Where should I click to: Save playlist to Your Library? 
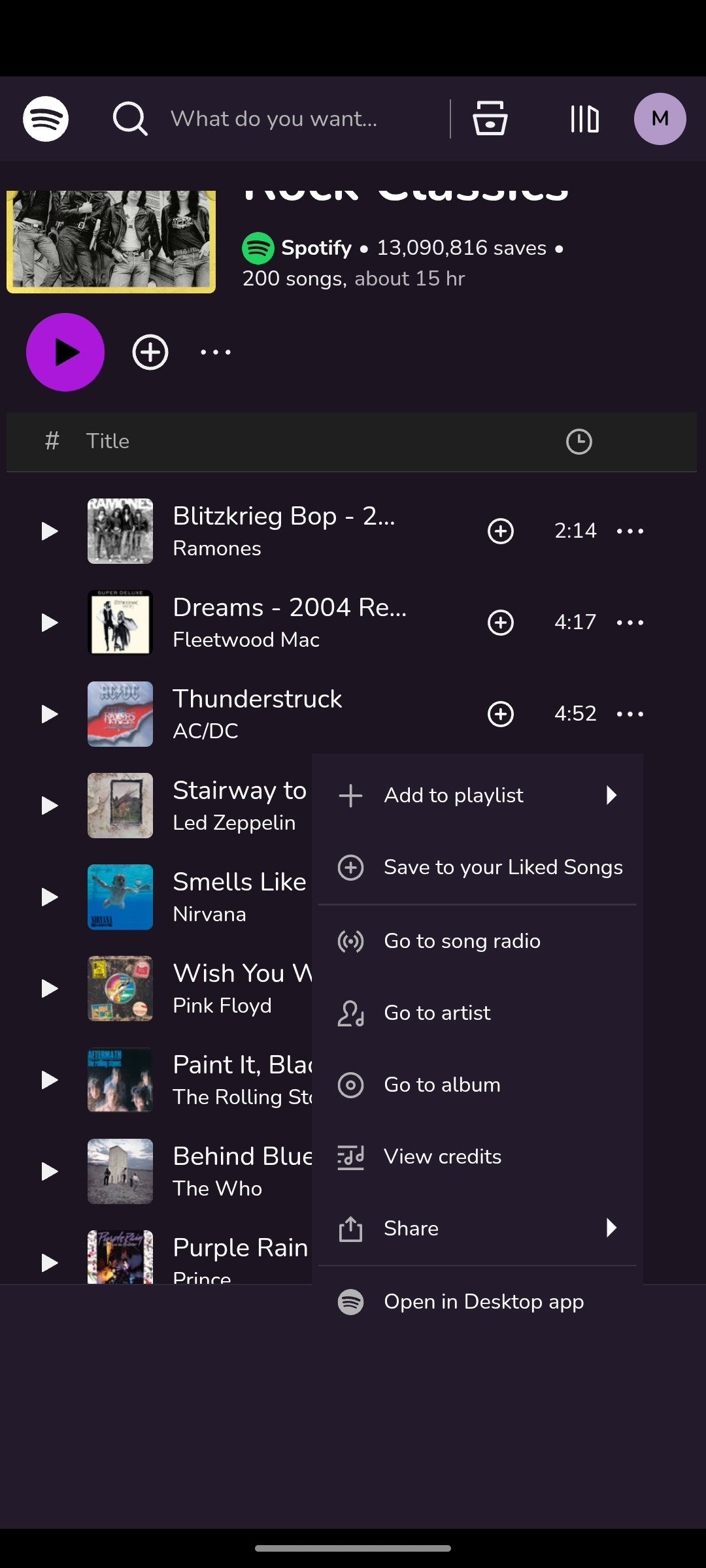(150, 352)
